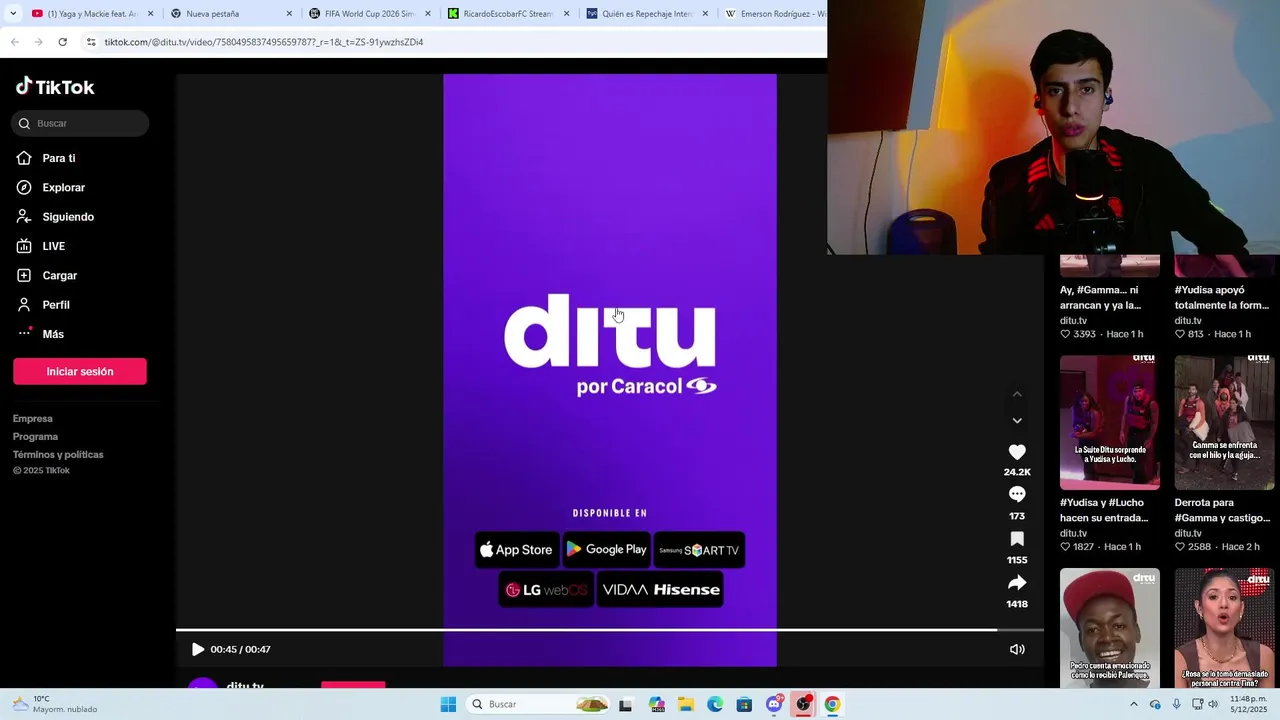This screenshot has width=1280, height=720.
Task: Open Pedro cuenta emocionado video thumbnail
Action: [x=1110, y=628]
